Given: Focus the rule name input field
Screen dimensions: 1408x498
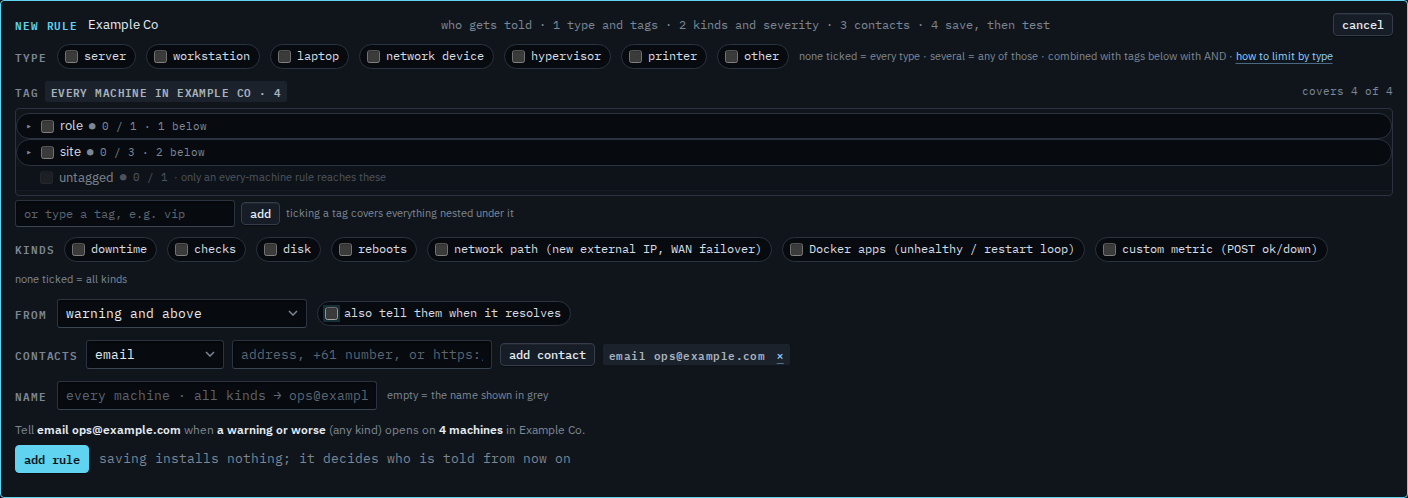Looking at the screenshot, I should coord(217,395).
